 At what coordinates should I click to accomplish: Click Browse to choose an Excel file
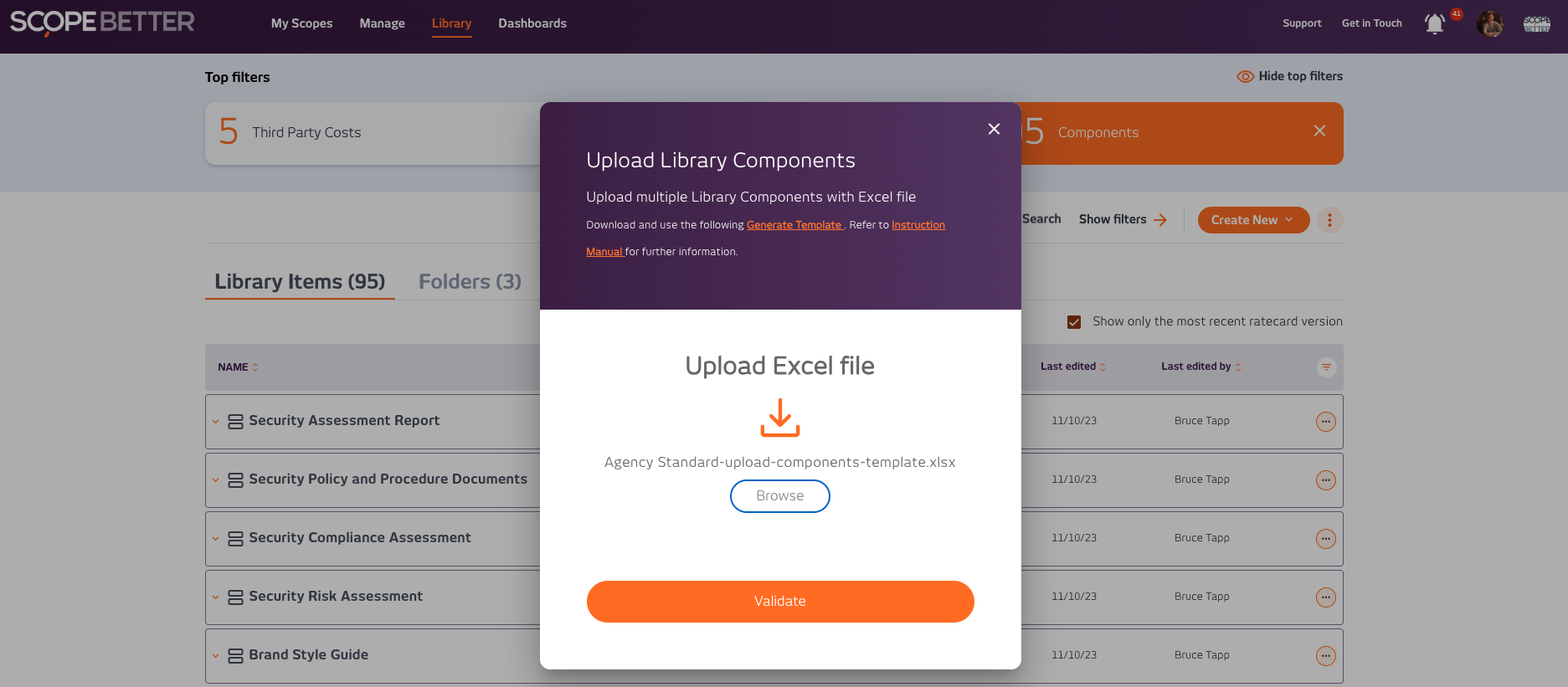(x=779, y=496)
